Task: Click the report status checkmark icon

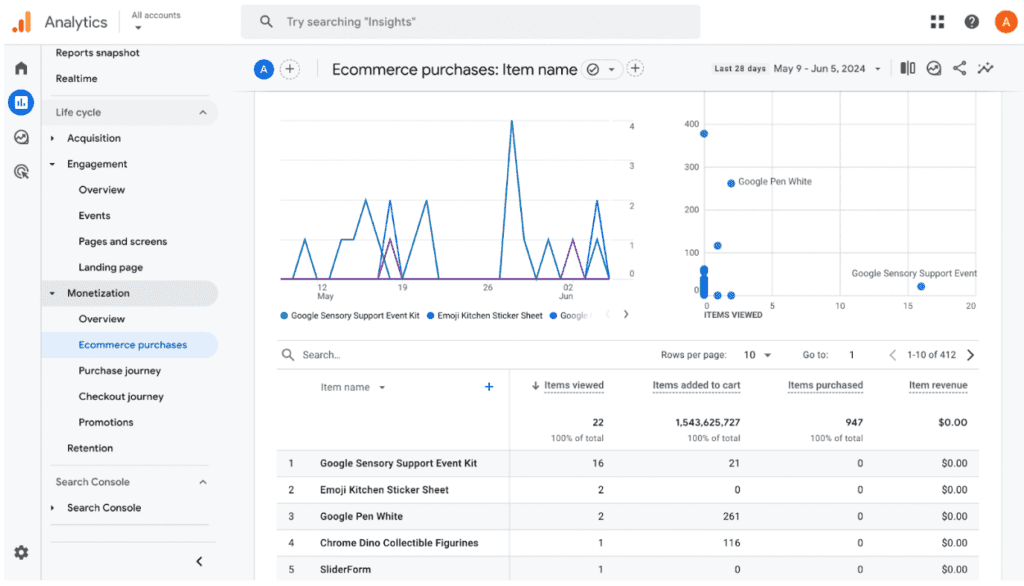Action: click(593, 69)
